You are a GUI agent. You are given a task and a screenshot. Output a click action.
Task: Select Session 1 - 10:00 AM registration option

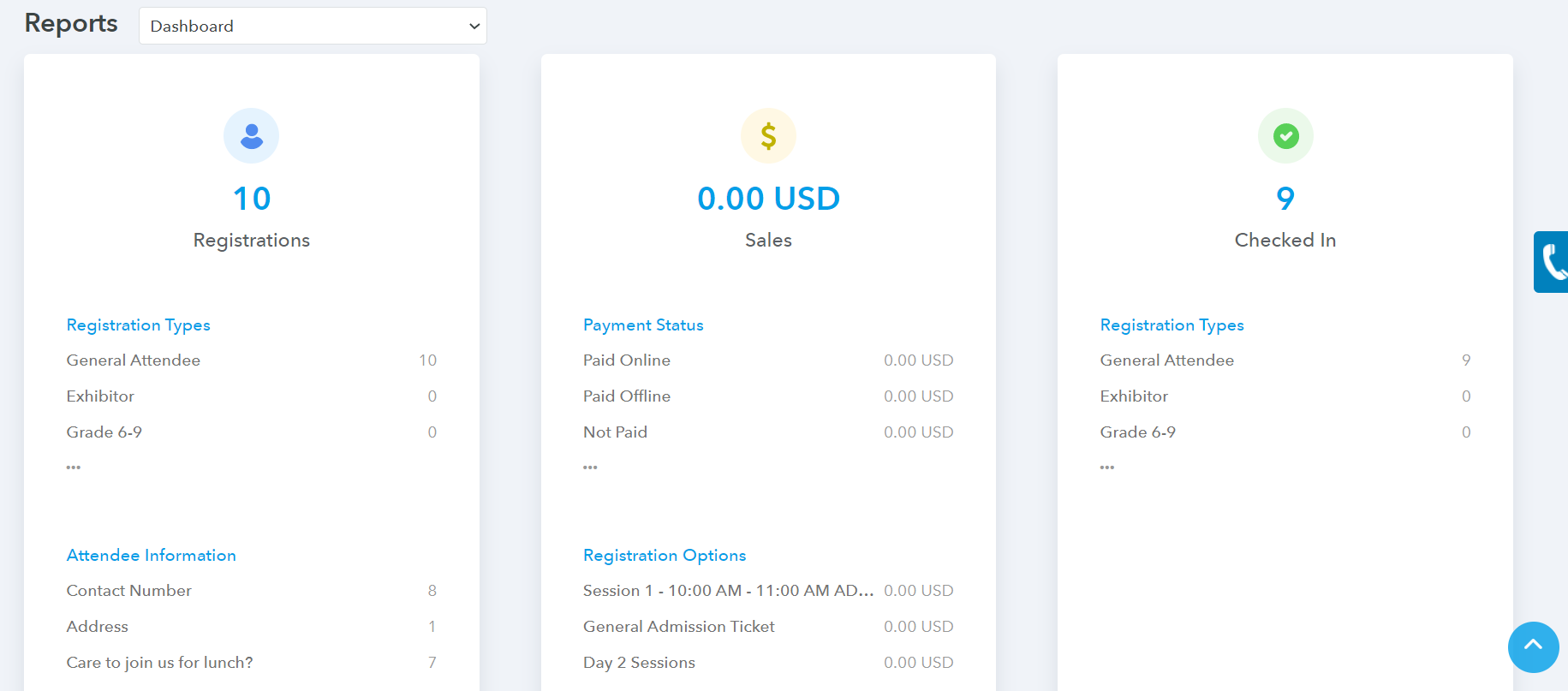[x=768, y=591]
